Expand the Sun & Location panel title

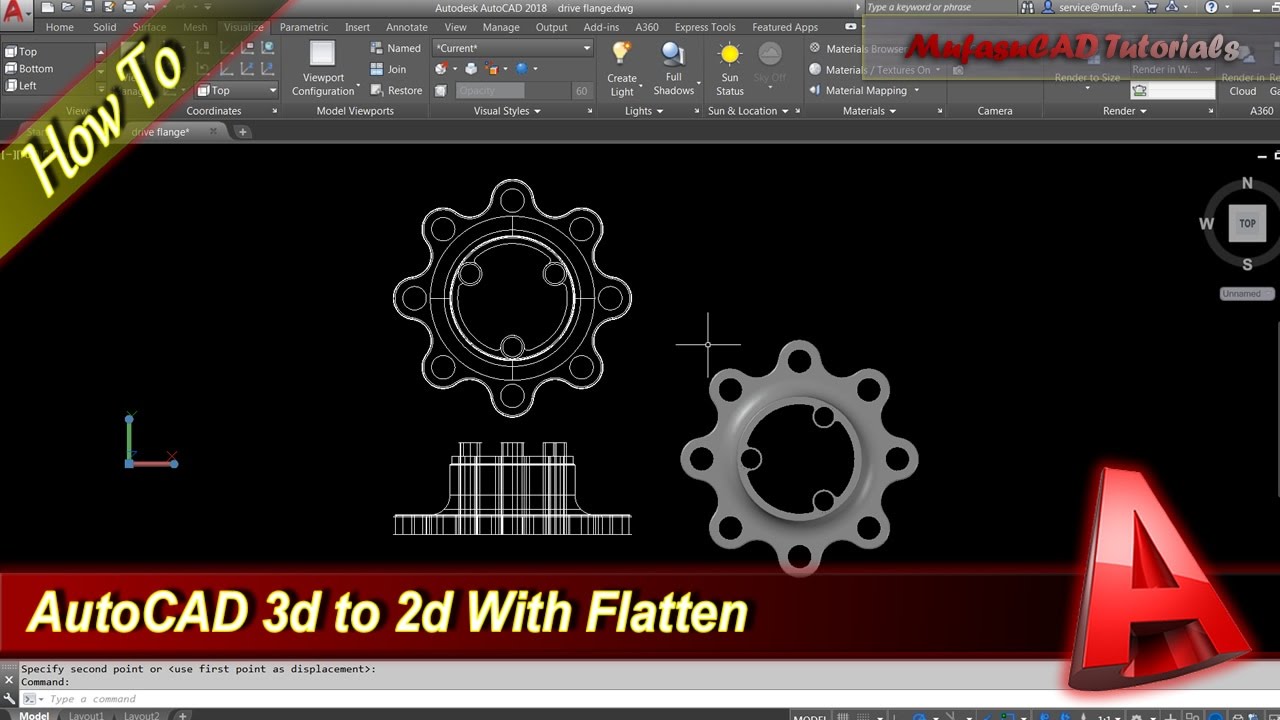pyautogui.click(x=748, y=111)
